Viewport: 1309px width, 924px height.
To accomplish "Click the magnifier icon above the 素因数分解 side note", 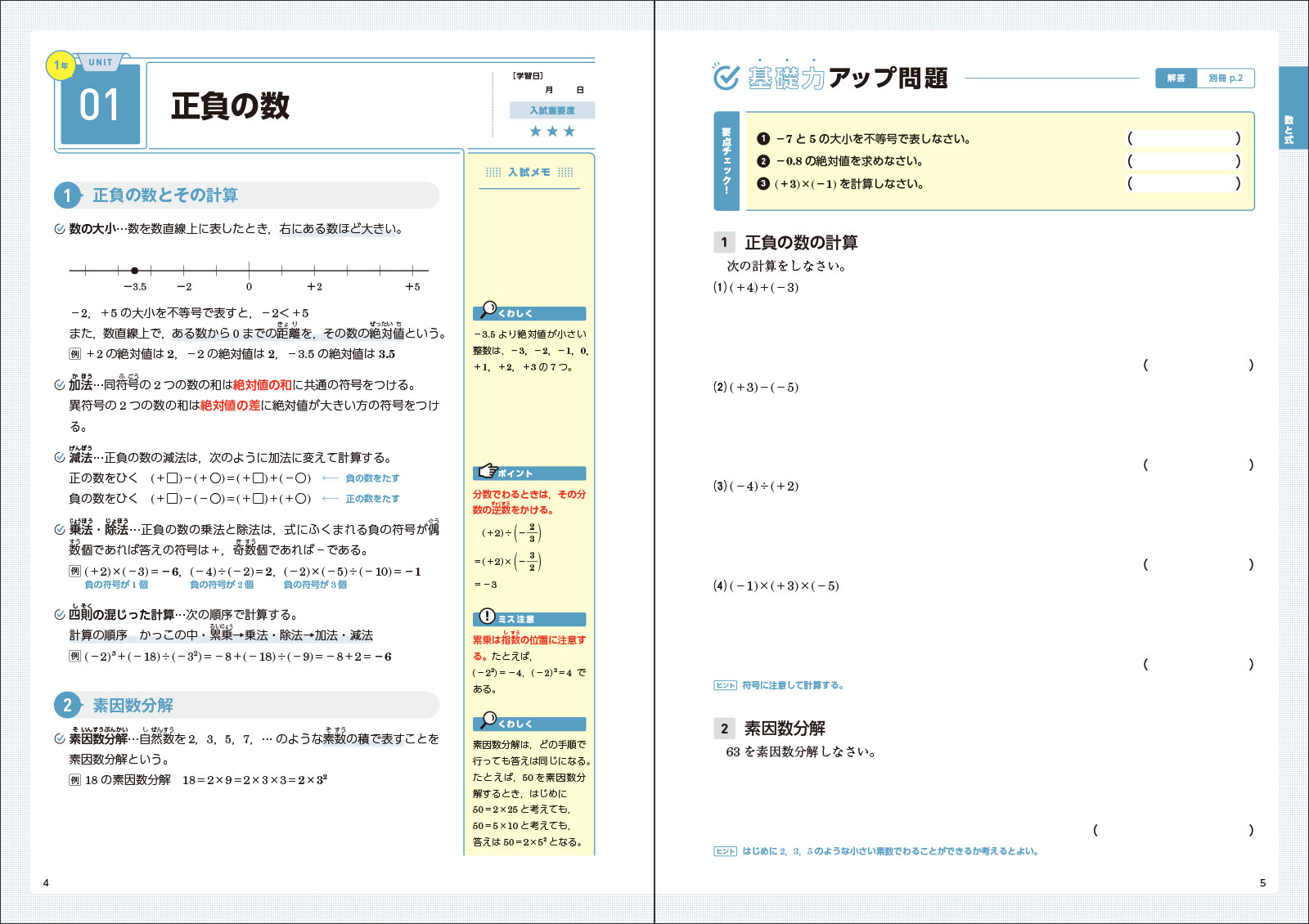I will [x=488, y=720].
